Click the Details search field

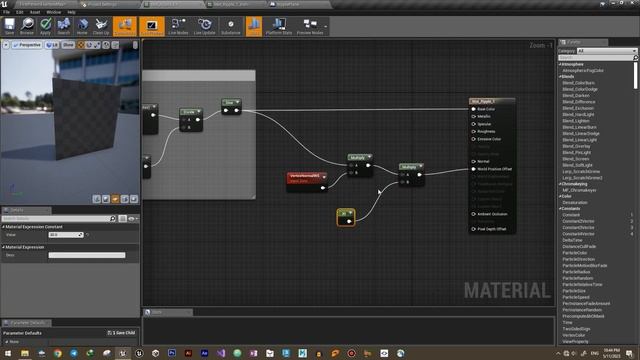(x=59, y=219)
